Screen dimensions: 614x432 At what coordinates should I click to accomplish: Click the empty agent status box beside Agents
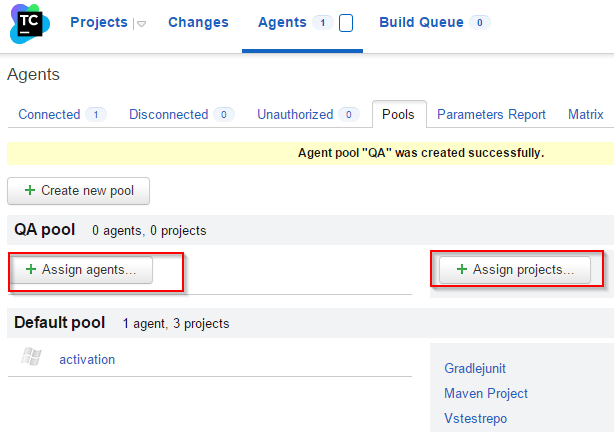tap(346, 23)
